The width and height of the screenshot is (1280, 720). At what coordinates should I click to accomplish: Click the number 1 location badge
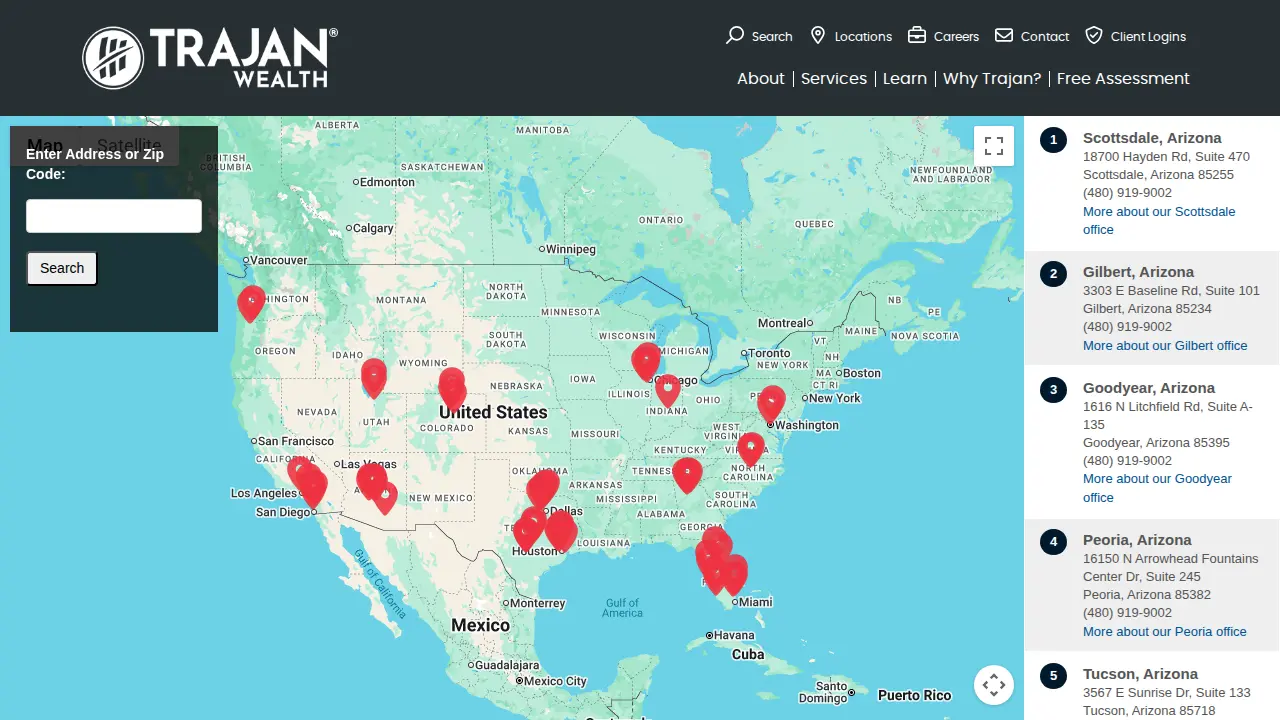pyautogui.click(x=1053, y=140)
